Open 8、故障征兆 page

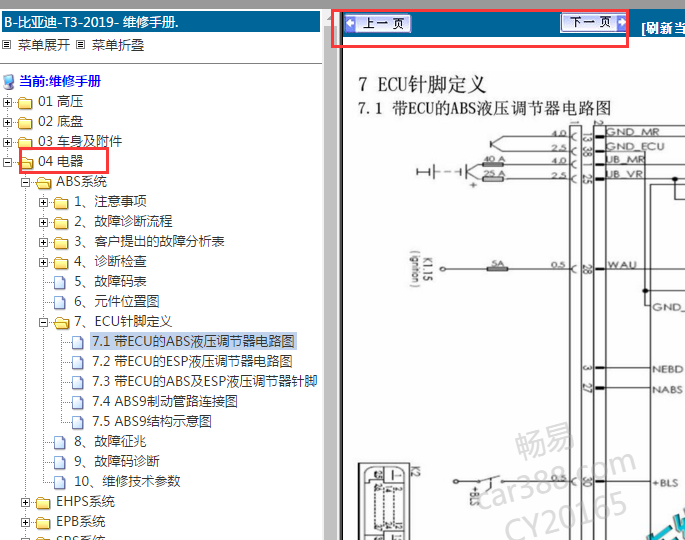(x=110, y=441)
